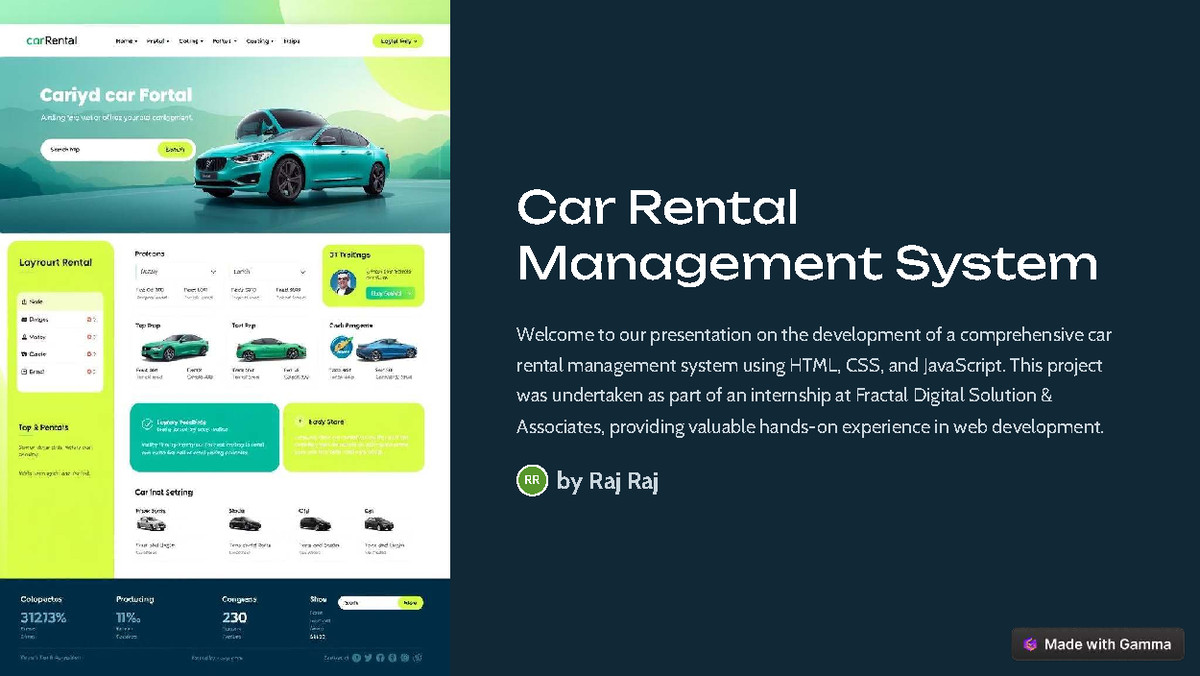Click the round profile avatar in the green card
The width and height of the screenshot is (1200, 676).
click(343, 283)
